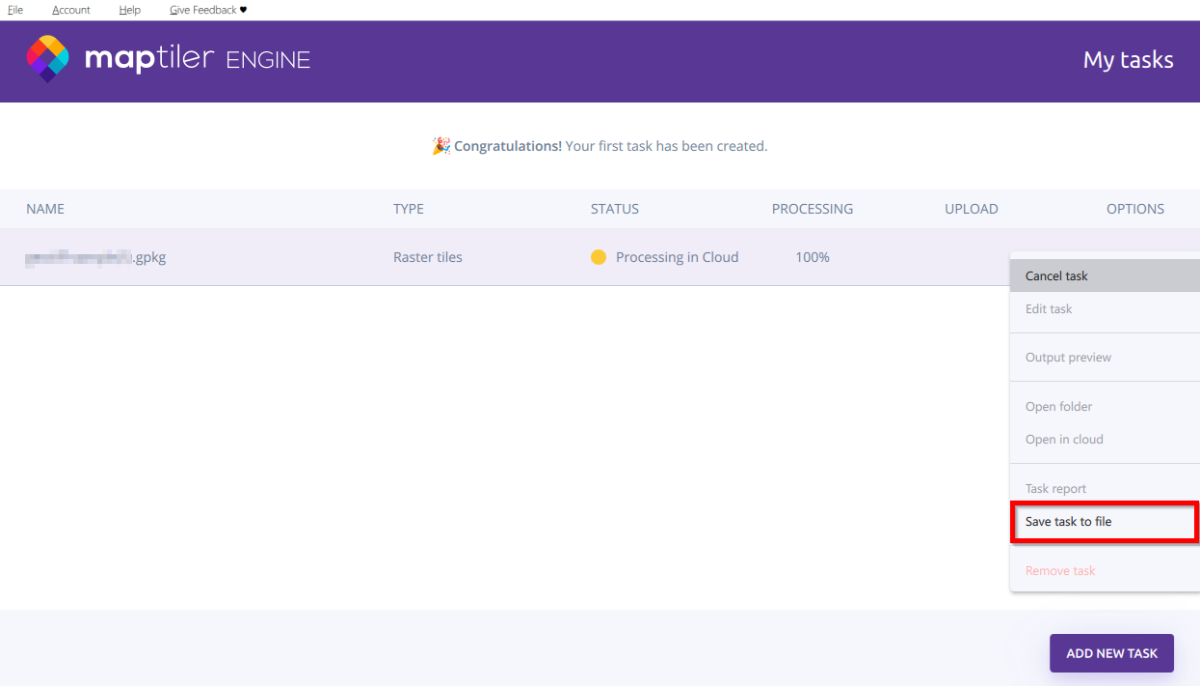The image size is (1200, 686).
Task: Choose Cancel task from options menu
Action: [x=1056, y=276]
